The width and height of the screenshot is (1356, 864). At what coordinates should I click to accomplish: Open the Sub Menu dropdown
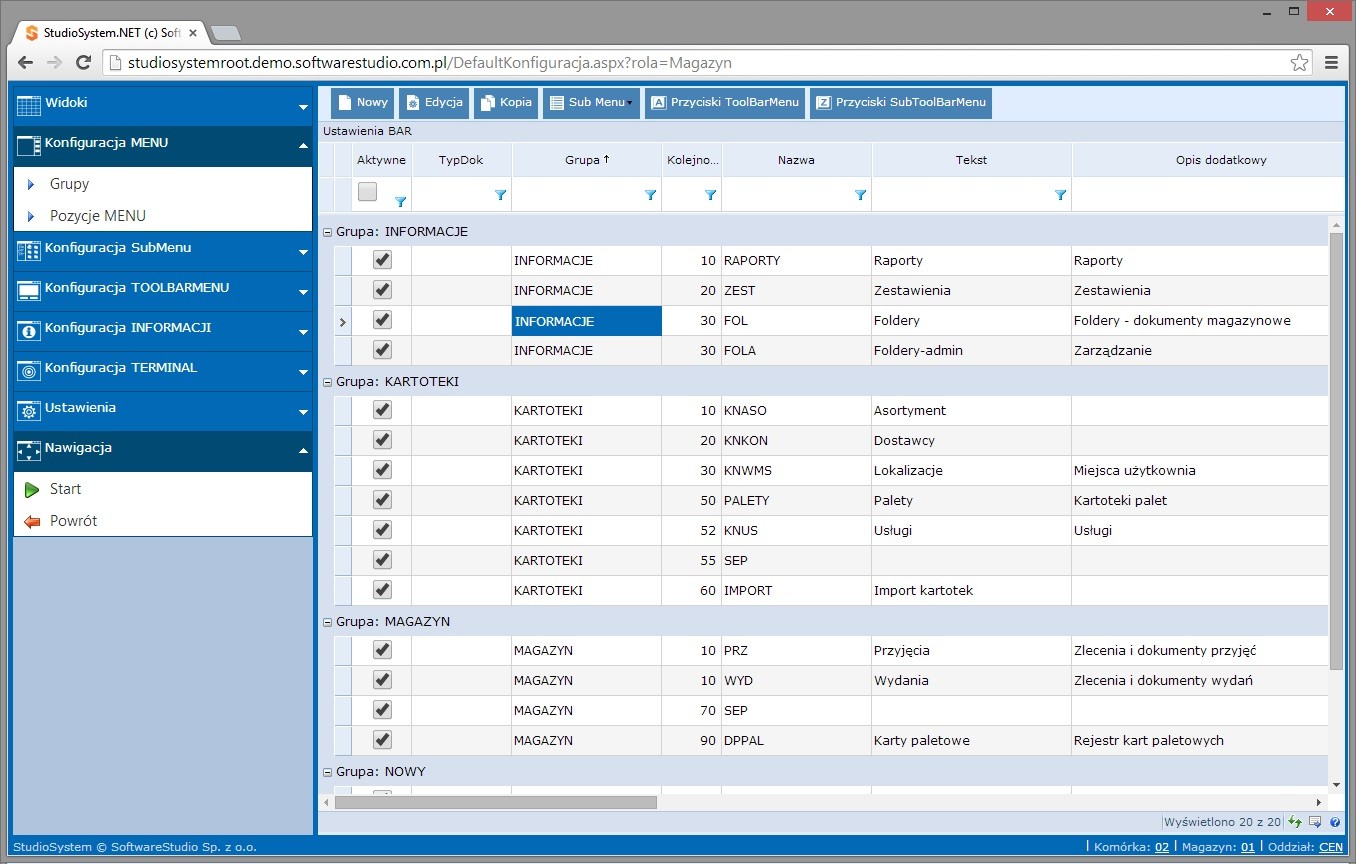point(590,103)
